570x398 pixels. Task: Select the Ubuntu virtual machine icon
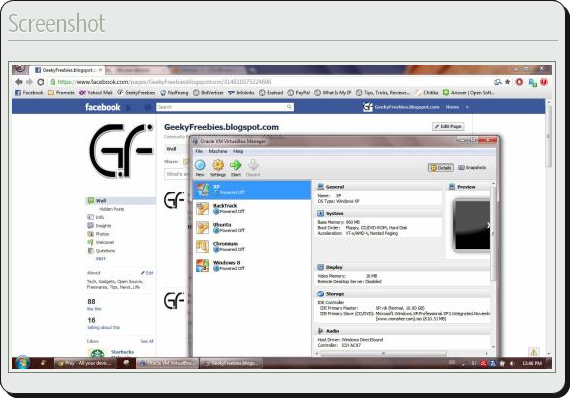point(202,228)
